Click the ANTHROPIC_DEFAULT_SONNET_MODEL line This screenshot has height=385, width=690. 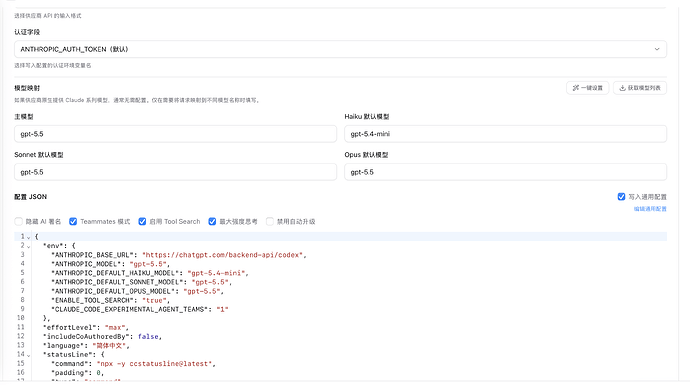click(141, 282)
